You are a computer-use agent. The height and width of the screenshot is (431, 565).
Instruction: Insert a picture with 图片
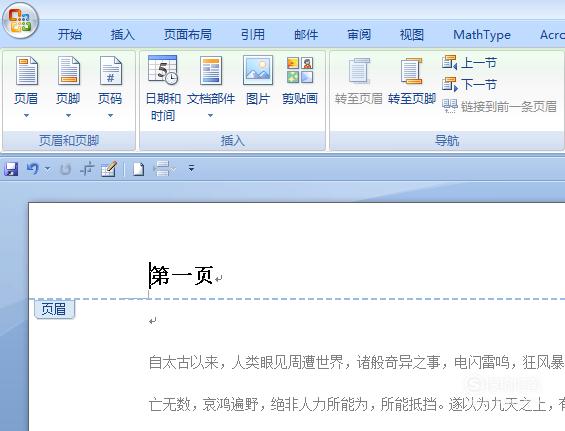[258, 80]
